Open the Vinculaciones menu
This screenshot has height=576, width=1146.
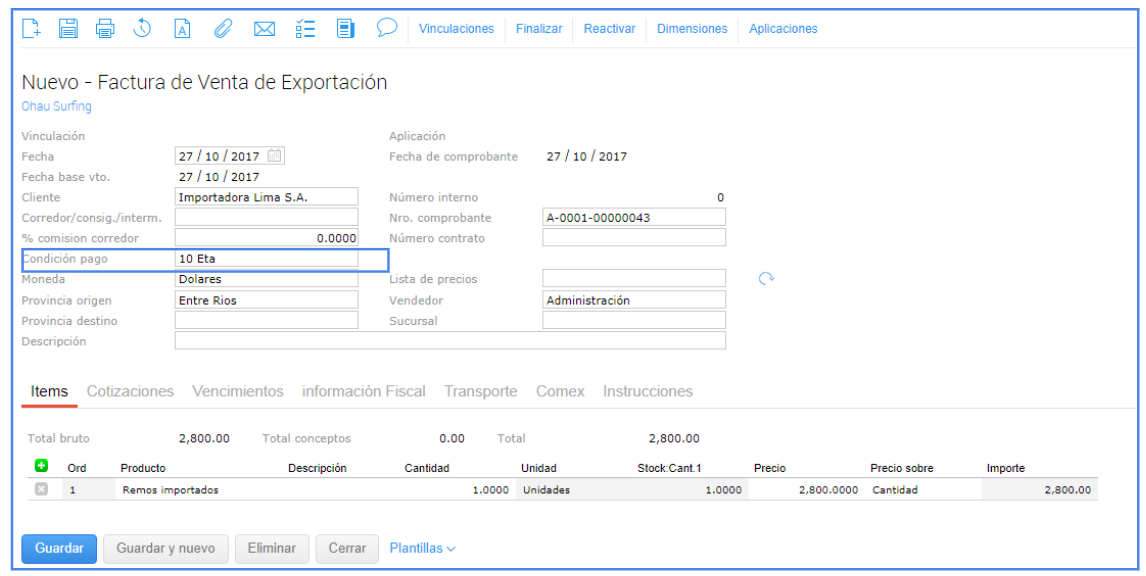456,29
